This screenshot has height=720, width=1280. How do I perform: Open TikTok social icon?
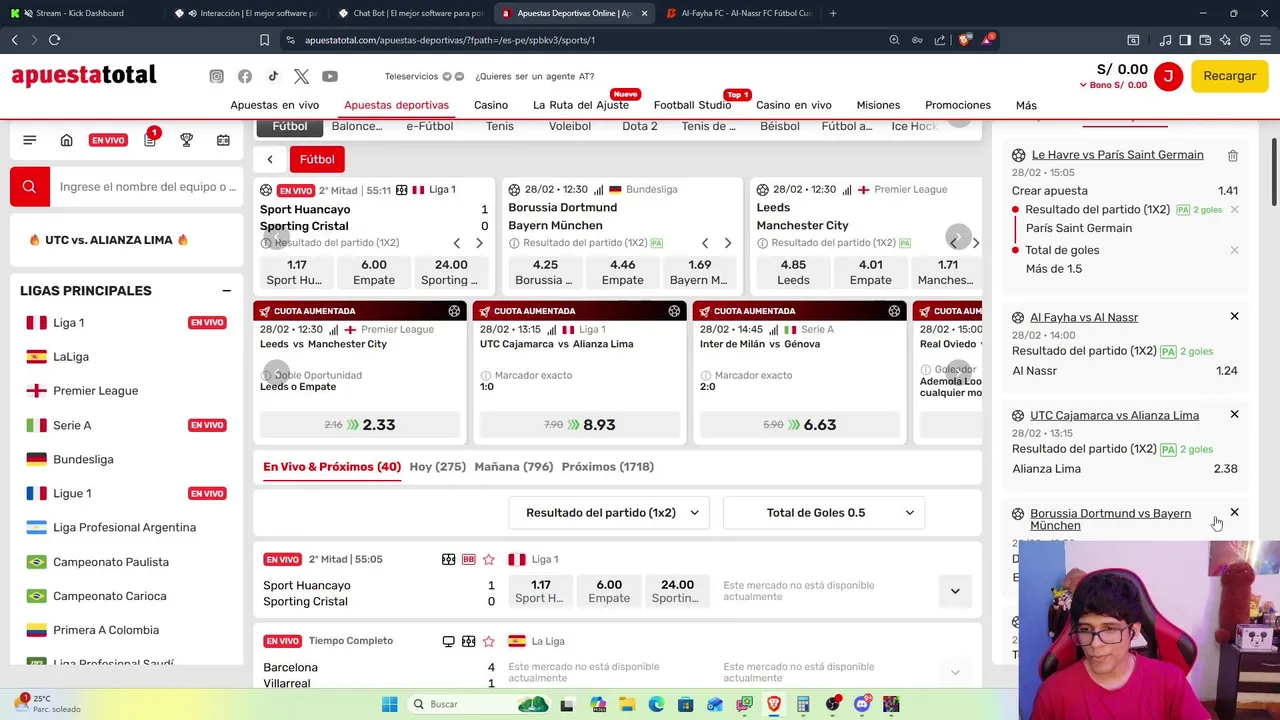click(273, 76)
